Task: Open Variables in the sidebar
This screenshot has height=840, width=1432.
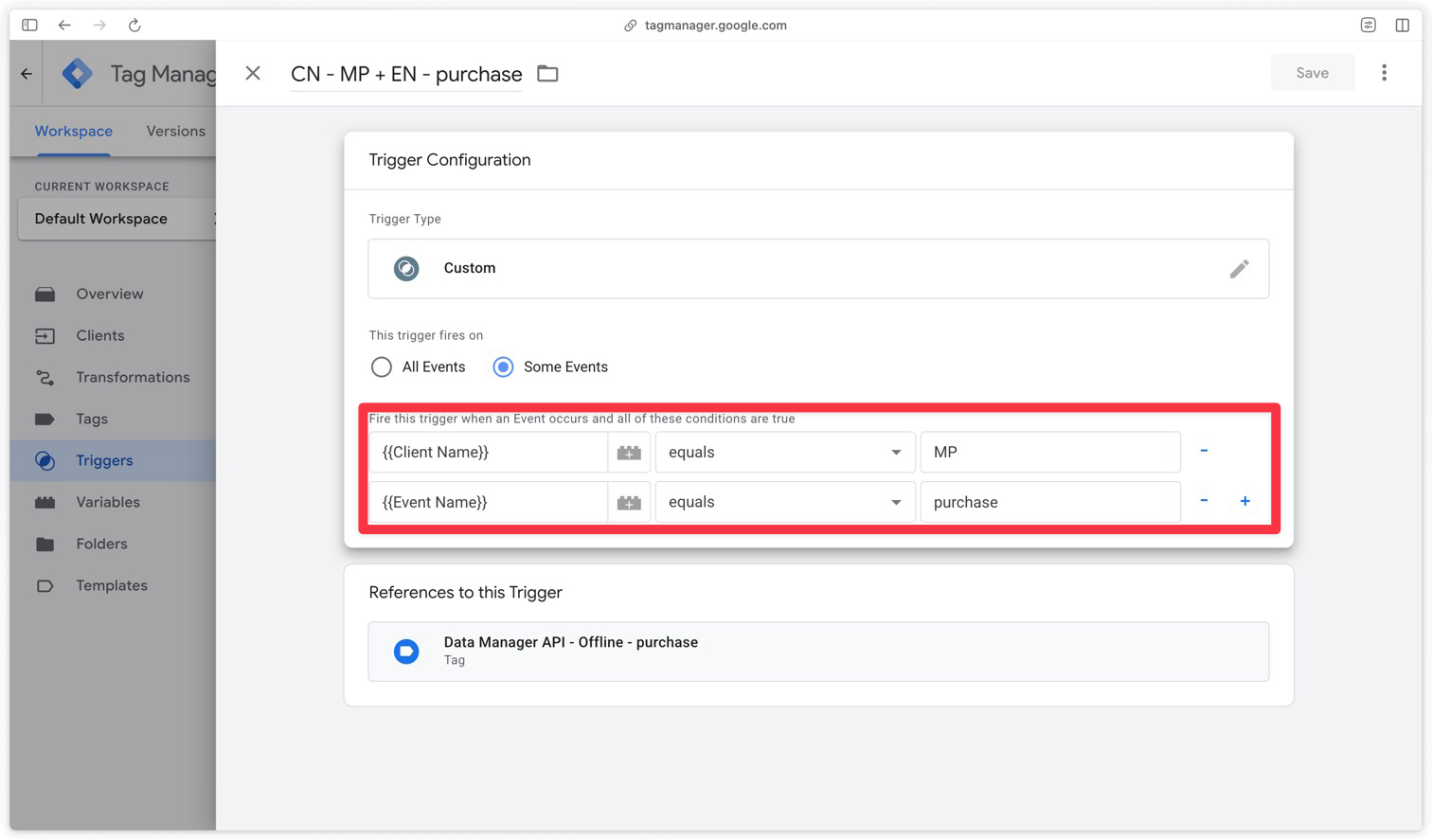Action: pos(108,503)
